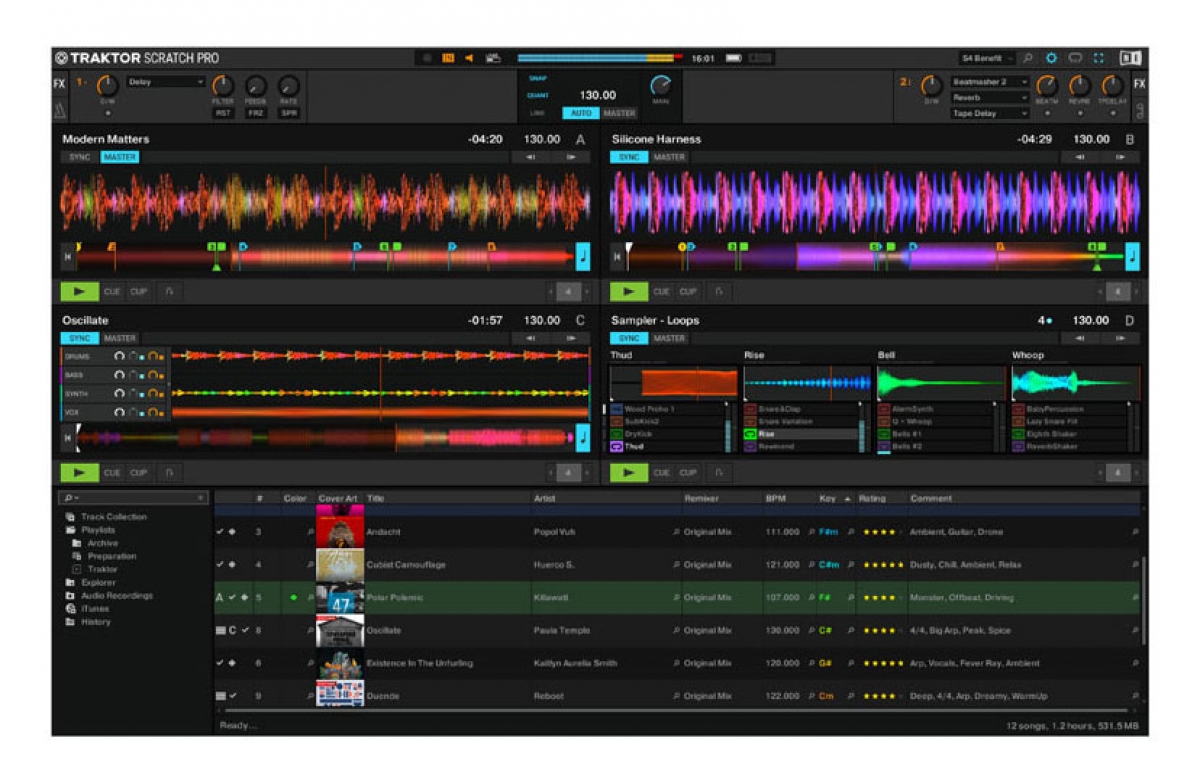Screen dimensions: 1200x783
Task: Open the left FX panel selector
Action: coord(59,84)
